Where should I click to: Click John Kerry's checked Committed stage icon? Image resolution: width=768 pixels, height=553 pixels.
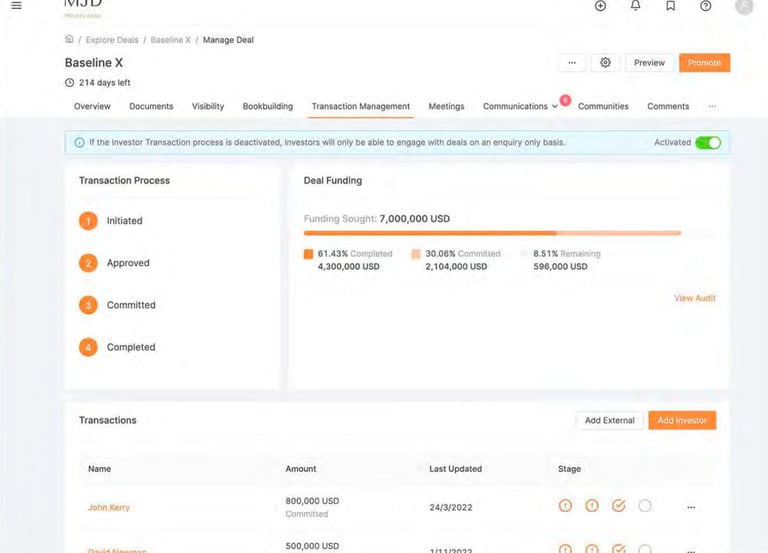pos(619,505)
